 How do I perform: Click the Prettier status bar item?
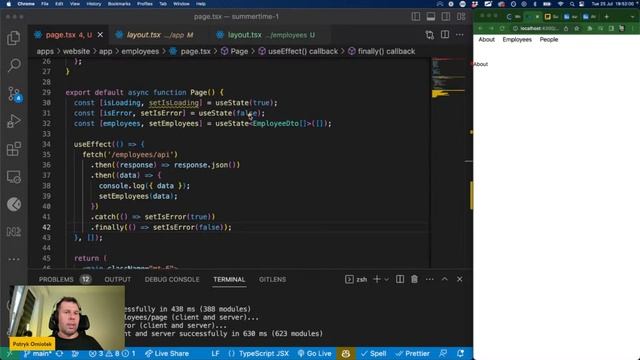[412, 353]
